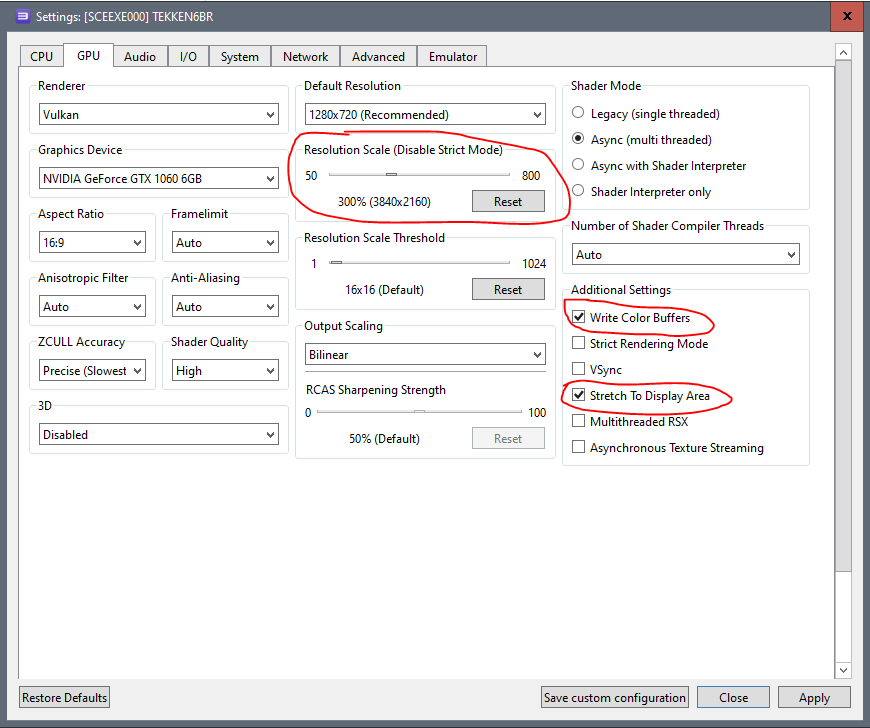
Task: Click the RPCS3 app icon in title bar
Action: (x=21, y=16)
